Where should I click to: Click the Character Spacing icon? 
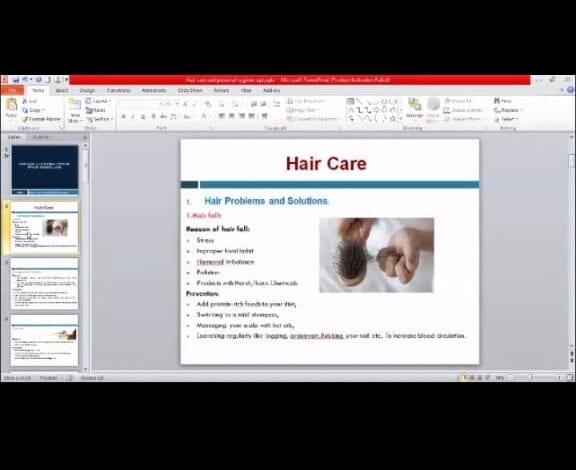tap(173, 116)
